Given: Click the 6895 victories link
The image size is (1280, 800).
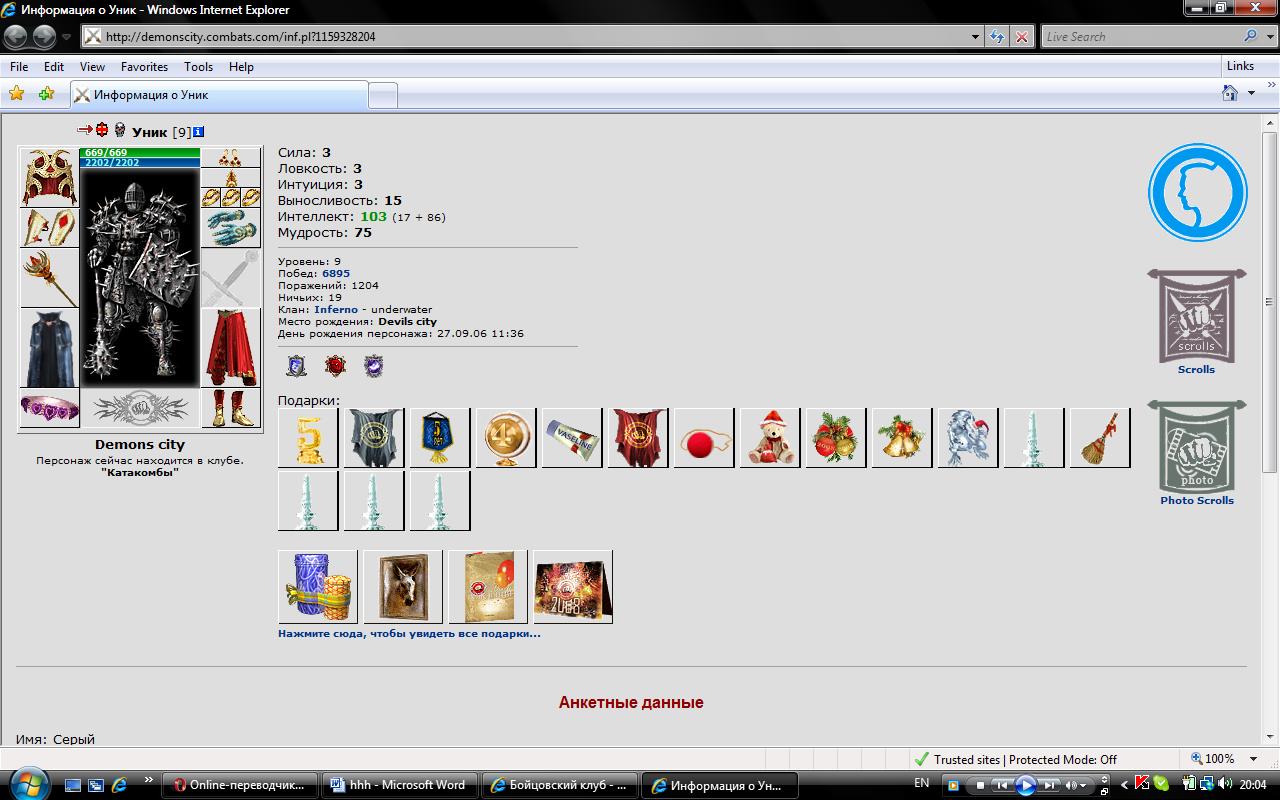Looking at the screenshot, I should 336,273.
